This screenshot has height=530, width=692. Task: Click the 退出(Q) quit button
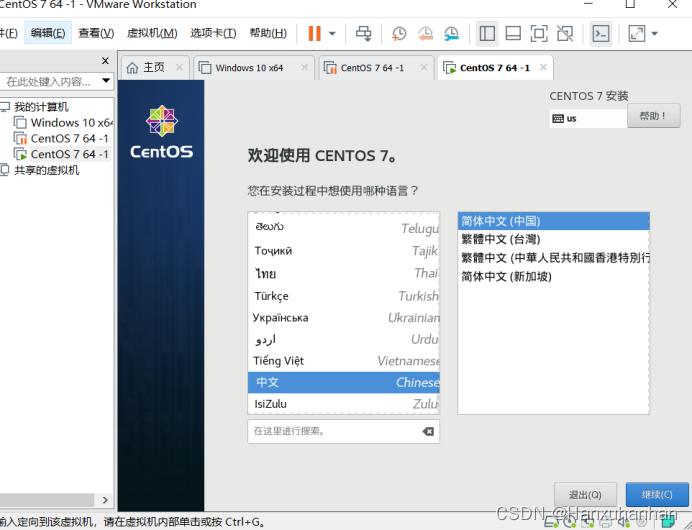(585, 495)
